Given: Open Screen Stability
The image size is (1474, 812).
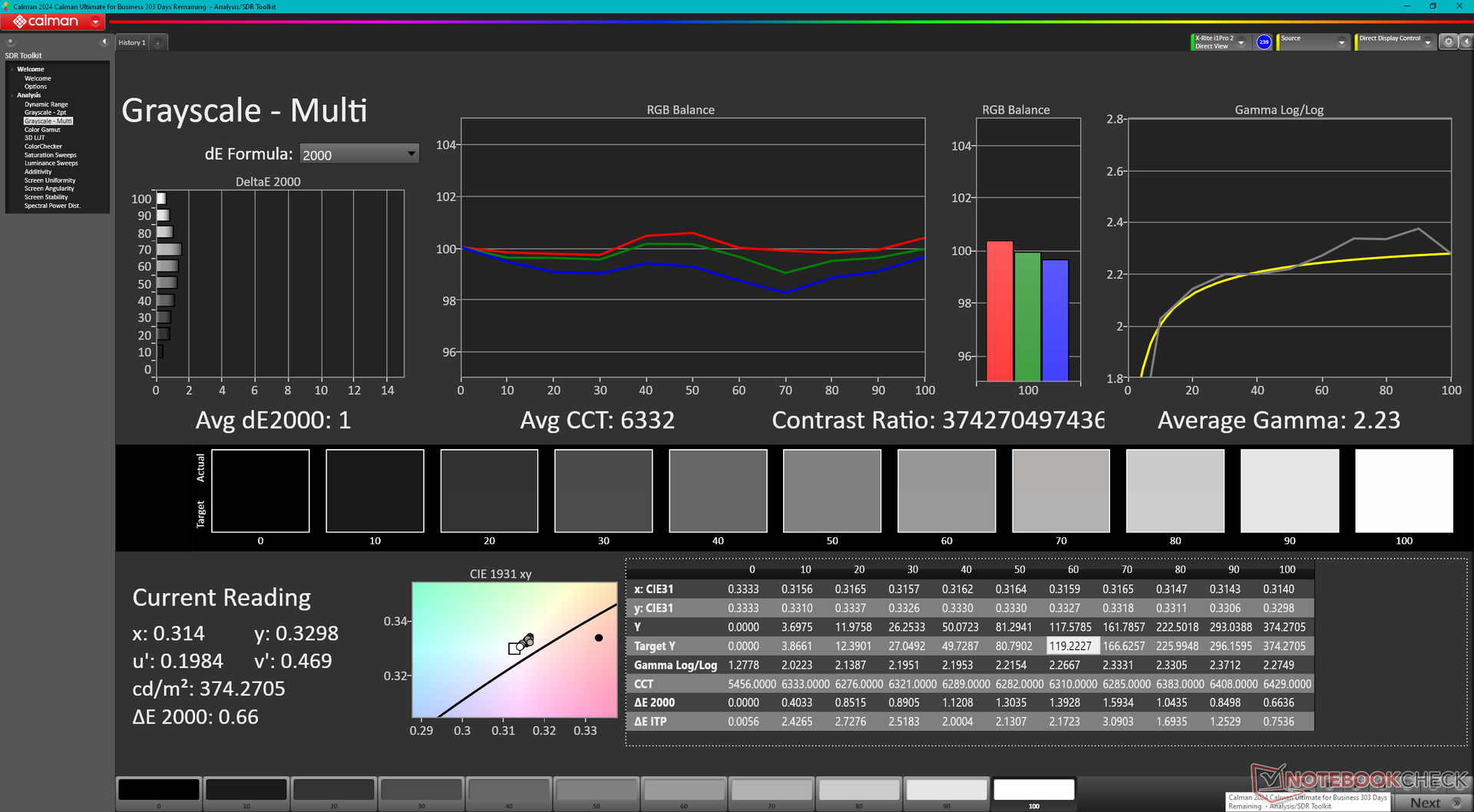Looking at the screenshot, I should click(46, 197).
